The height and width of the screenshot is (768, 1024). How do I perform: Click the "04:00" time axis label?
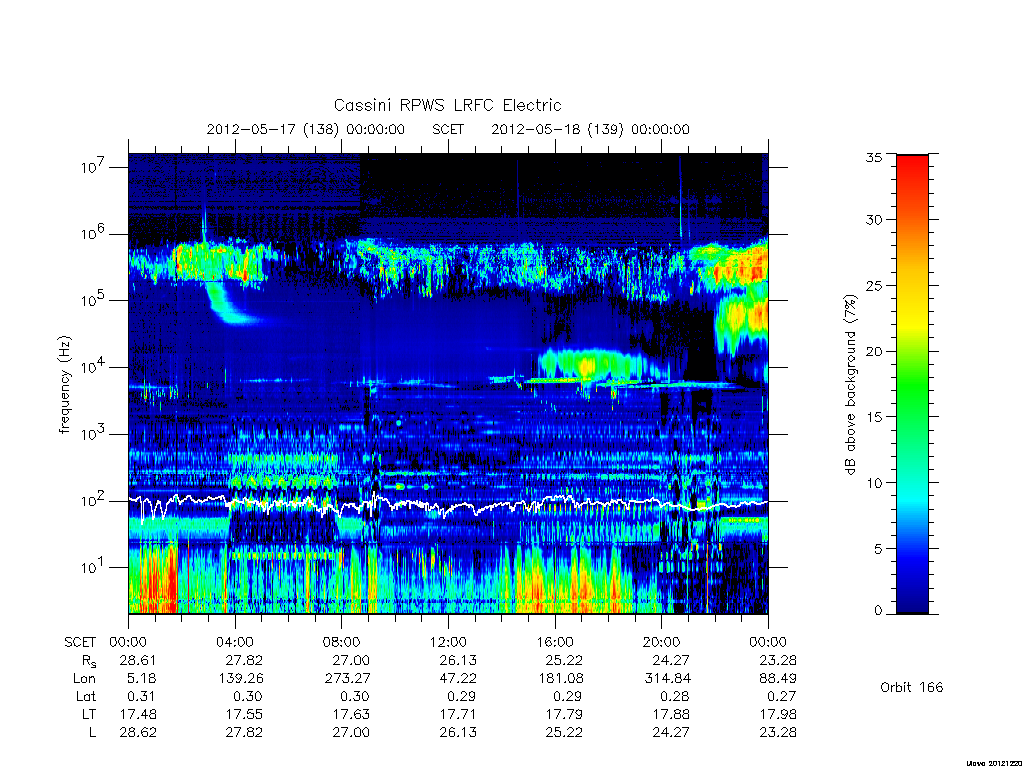coord(234,642)
